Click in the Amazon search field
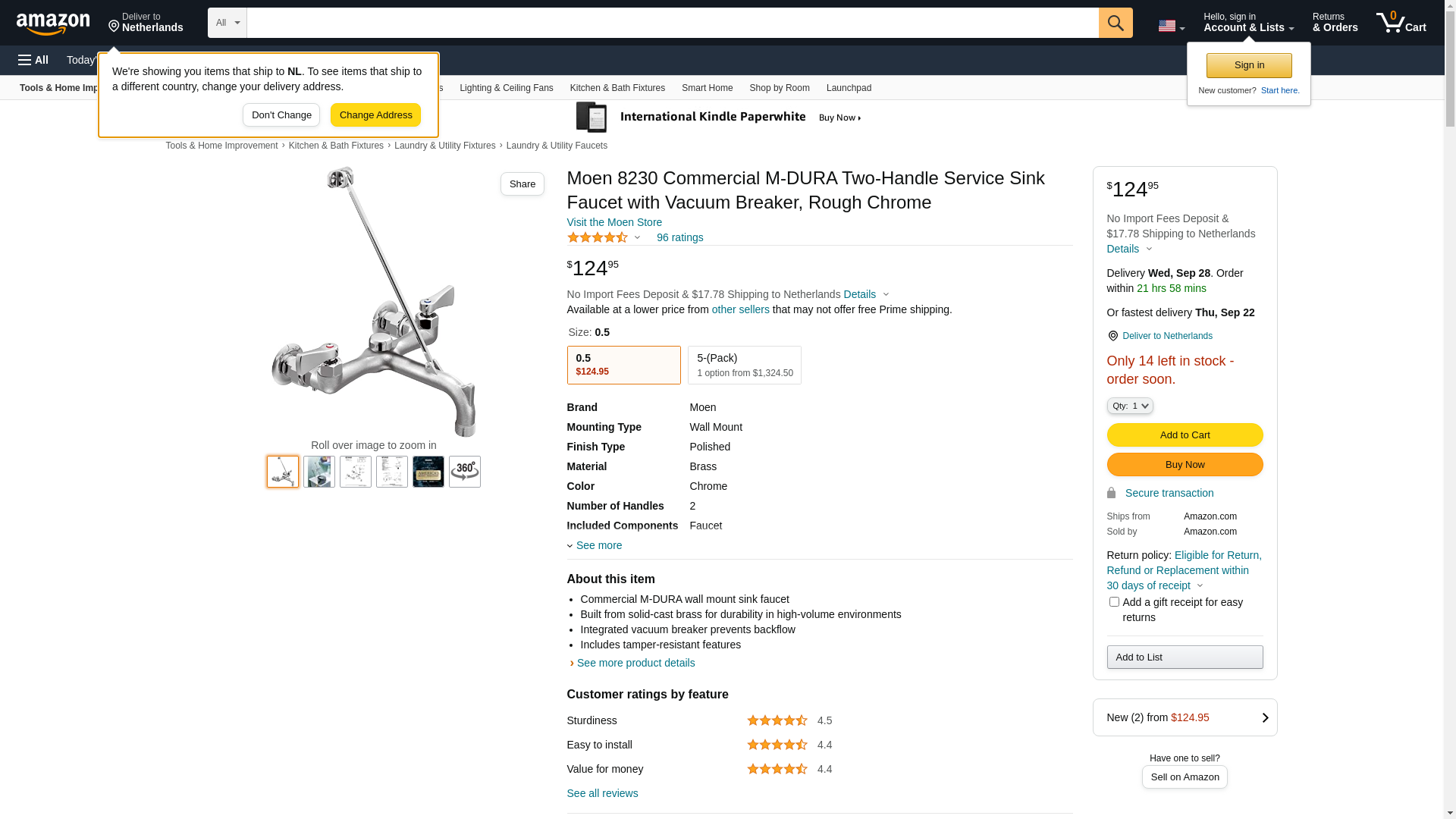Screen dimensions: 1456x819 672,23
